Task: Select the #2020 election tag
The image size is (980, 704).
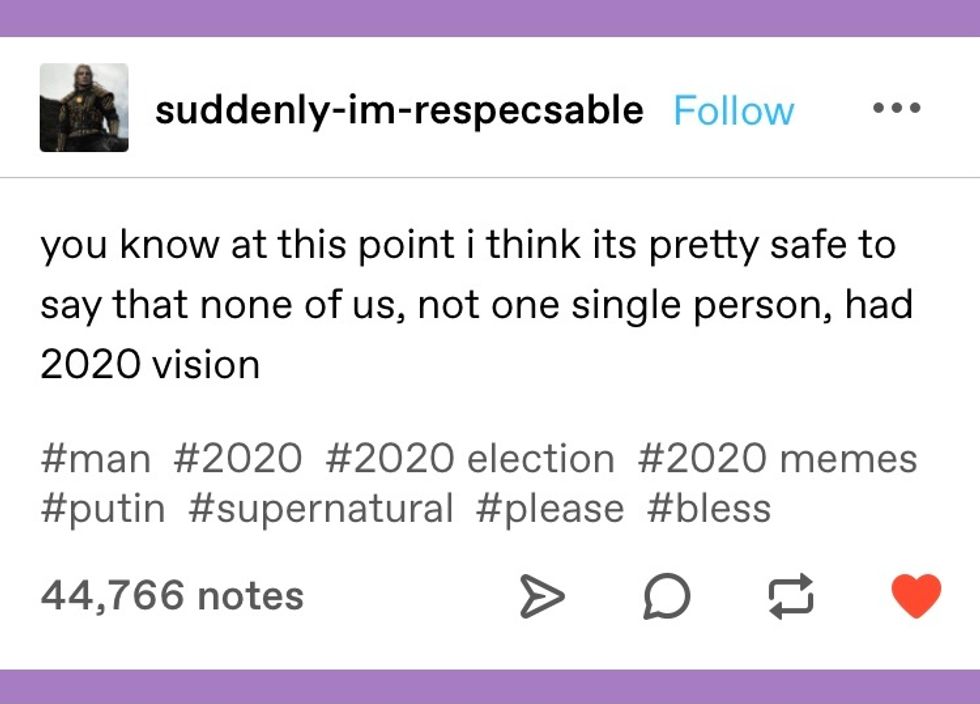Action: click(x=469, y=459)
